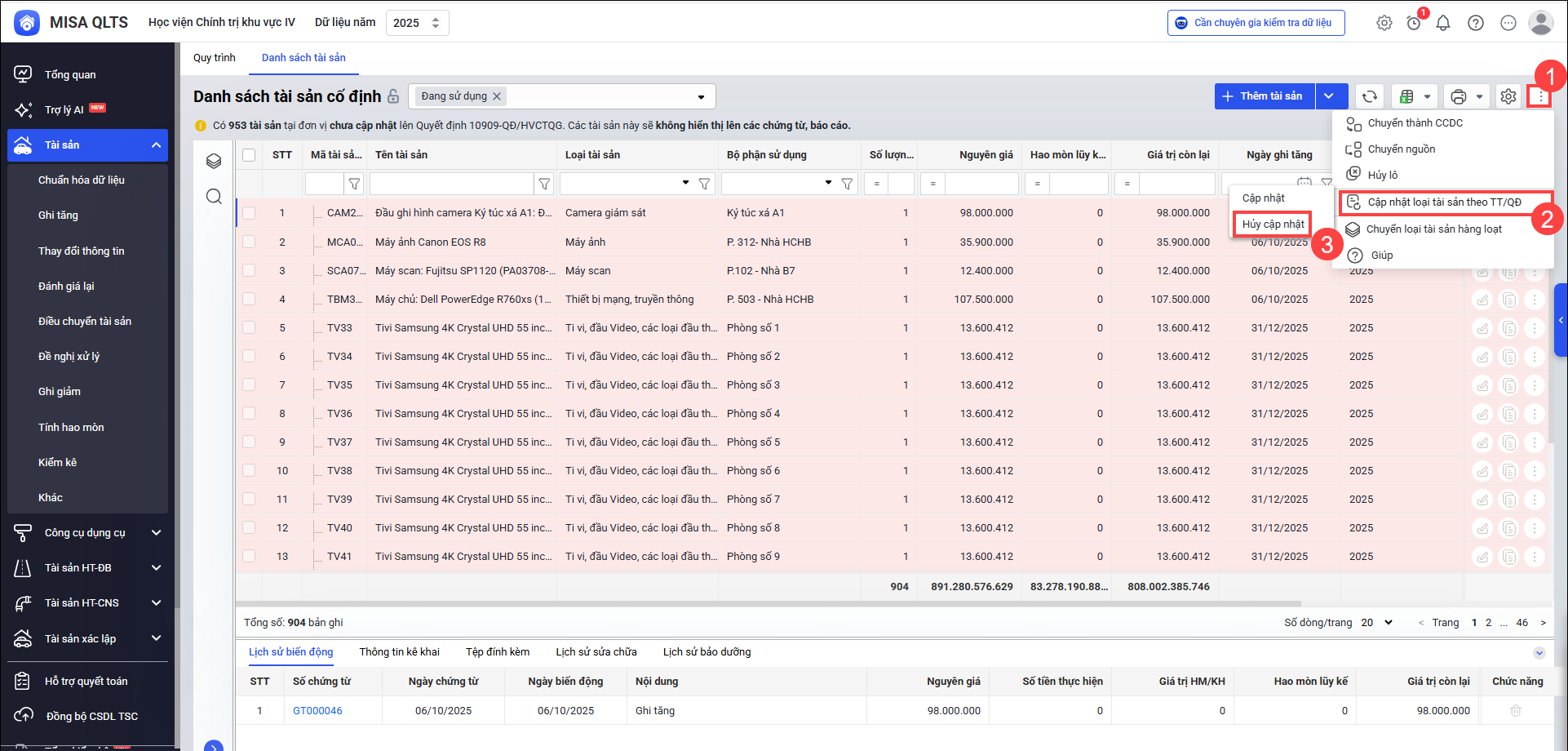This screenshot has height=751, width=1568.
Task: Check the checkbox for row CAM2
Action: click(249, 213)
